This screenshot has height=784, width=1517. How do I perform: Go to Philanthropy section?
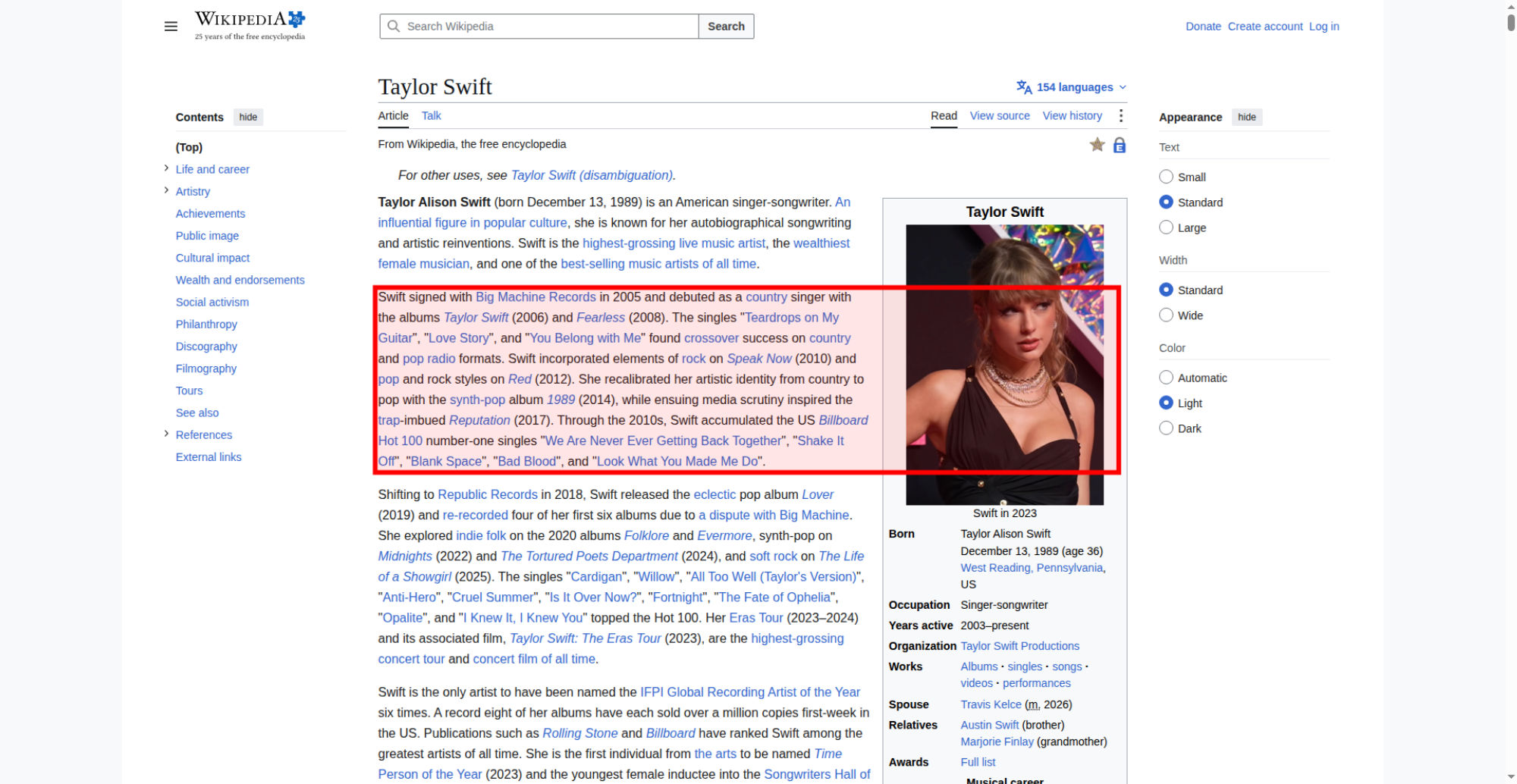click(206, 324)
